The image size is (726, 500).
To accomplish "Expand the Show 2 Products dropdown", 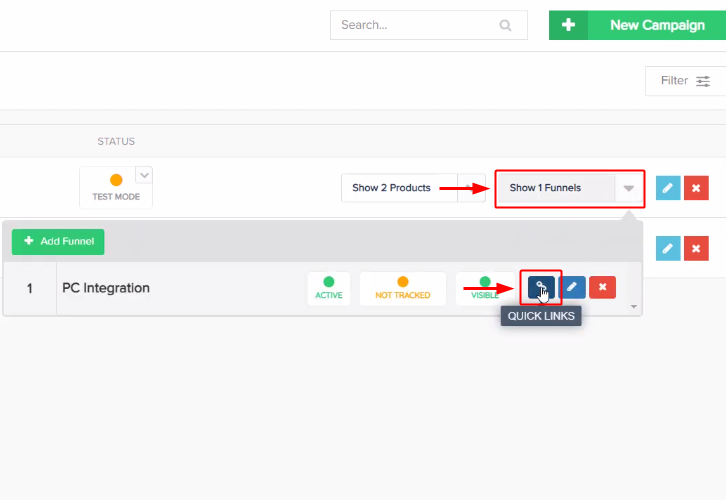I will 472,188.
